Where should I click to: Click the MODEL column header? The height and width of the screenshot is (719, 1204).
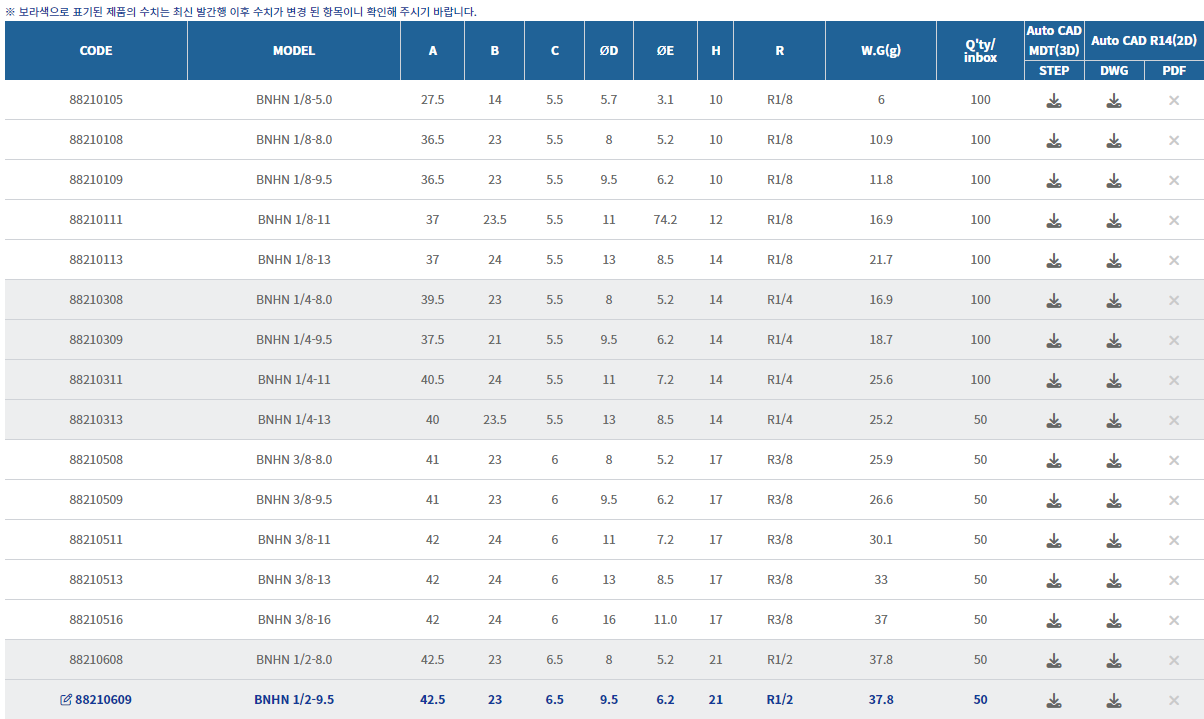pyautogui.click(x=293, y=50)
